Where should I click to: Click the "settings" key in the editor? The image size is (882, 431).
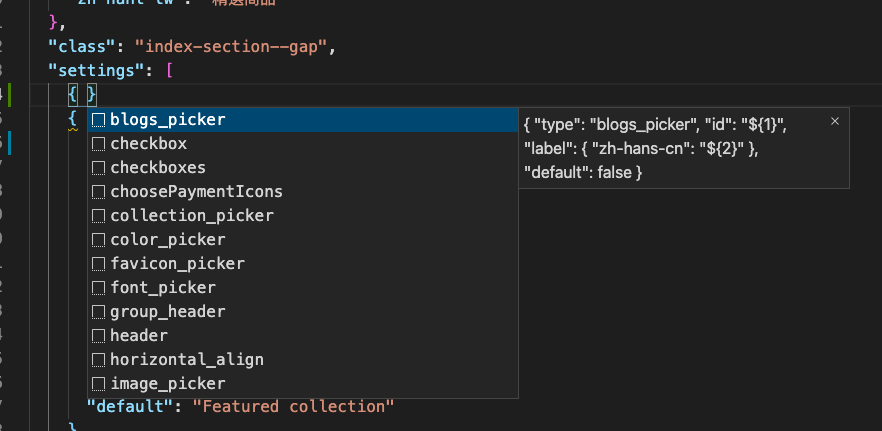coord(97,71)
